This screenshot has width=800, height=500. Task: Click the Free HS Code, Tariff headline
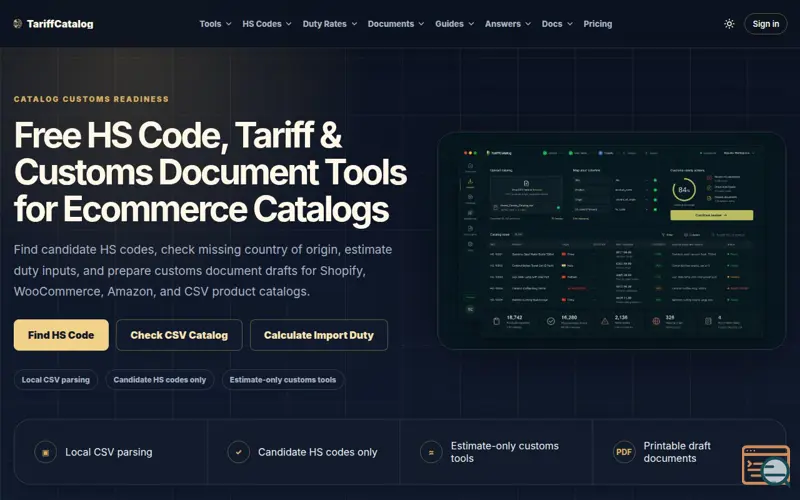coord(210,172)
